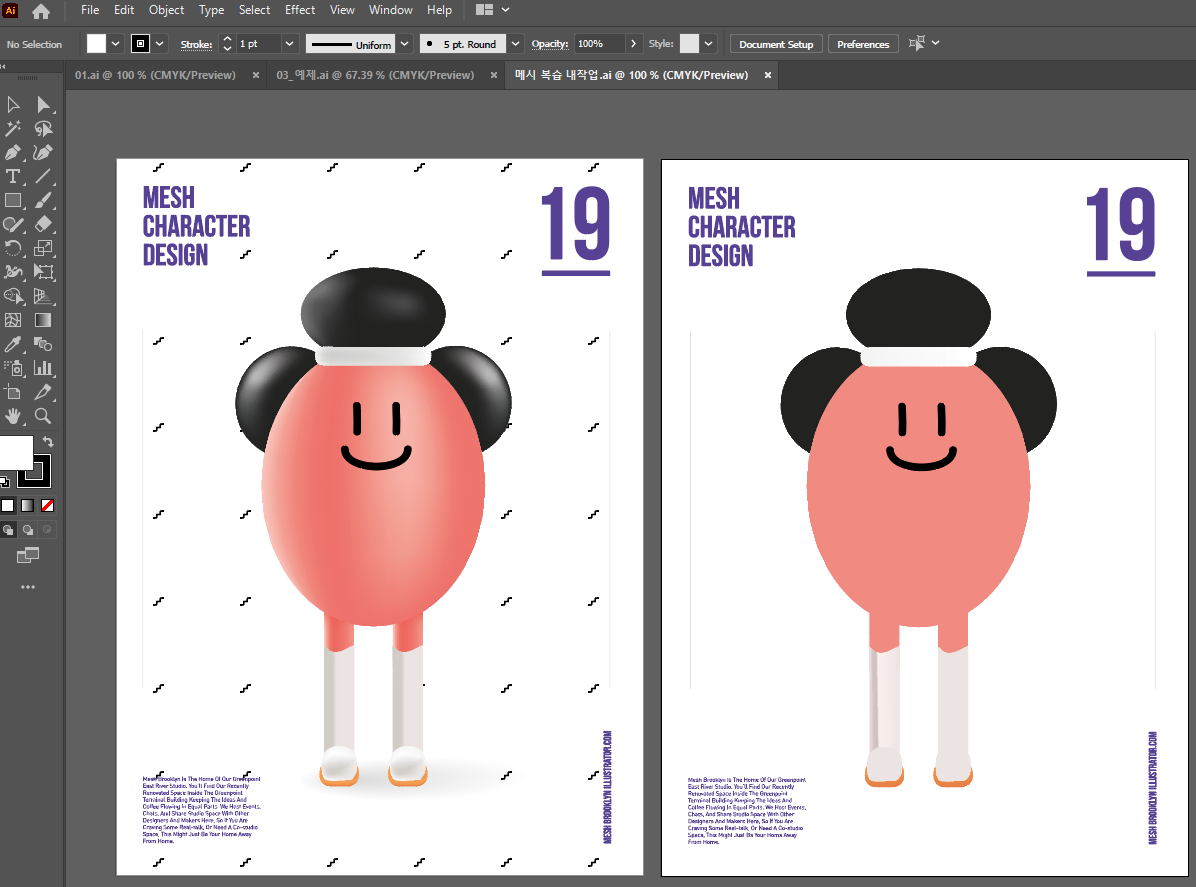The image size is (1196, 887).
Task: Choose the Magic Wand tool
Action: [13, 128]
